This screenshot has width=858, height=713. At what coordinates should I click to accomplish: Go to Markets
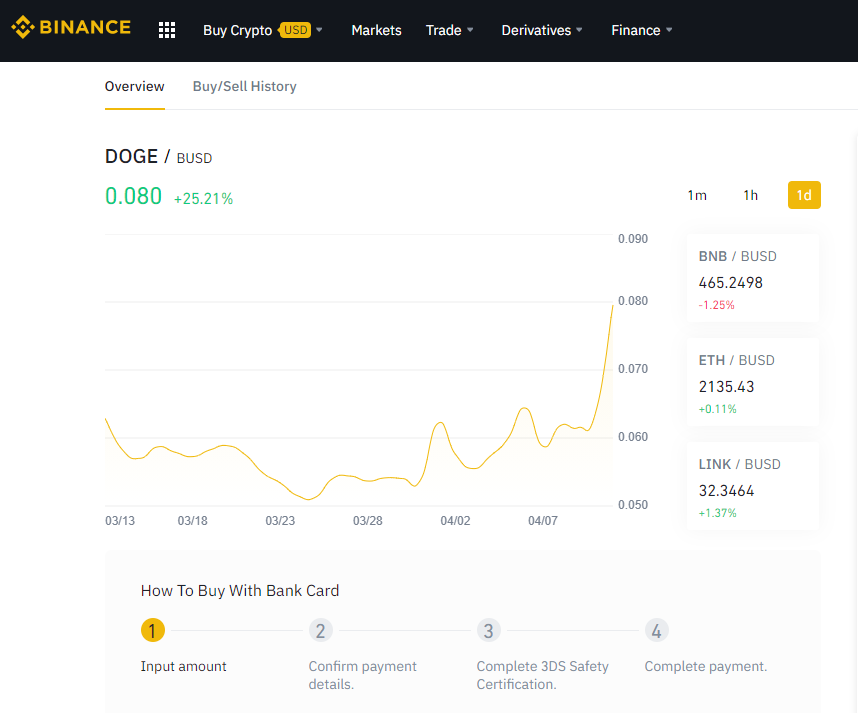point(376,30)
